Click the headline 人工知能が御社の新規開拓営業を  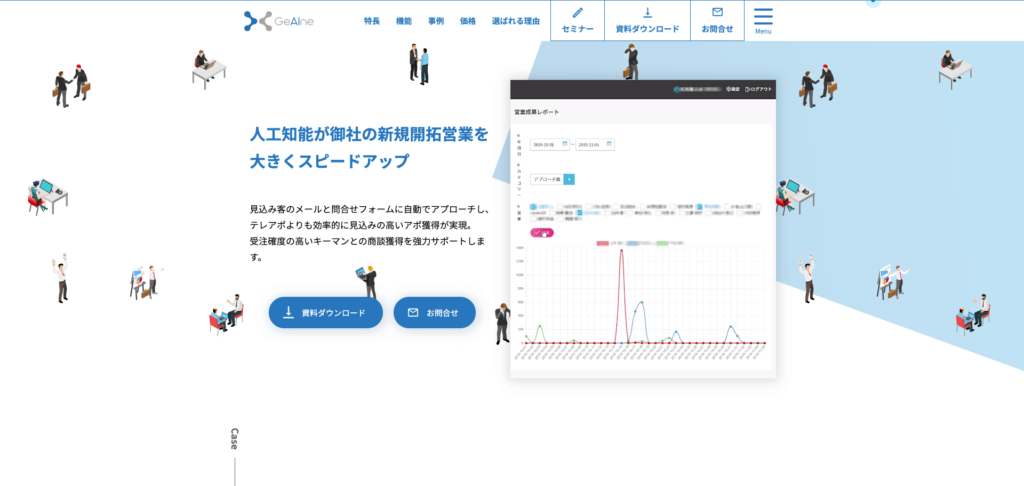369,135
